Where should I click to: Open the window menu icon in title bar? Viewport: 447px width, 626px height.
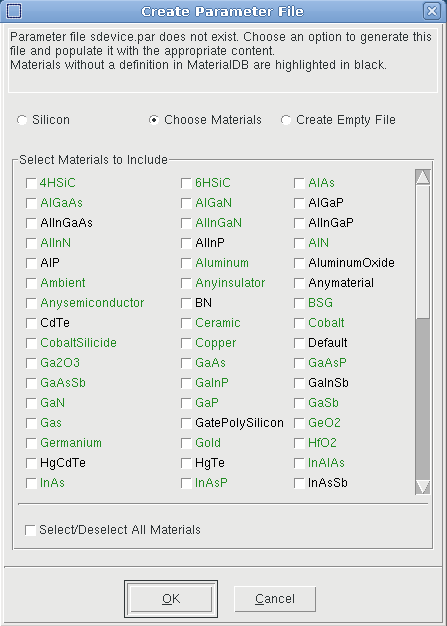(14, 11)
